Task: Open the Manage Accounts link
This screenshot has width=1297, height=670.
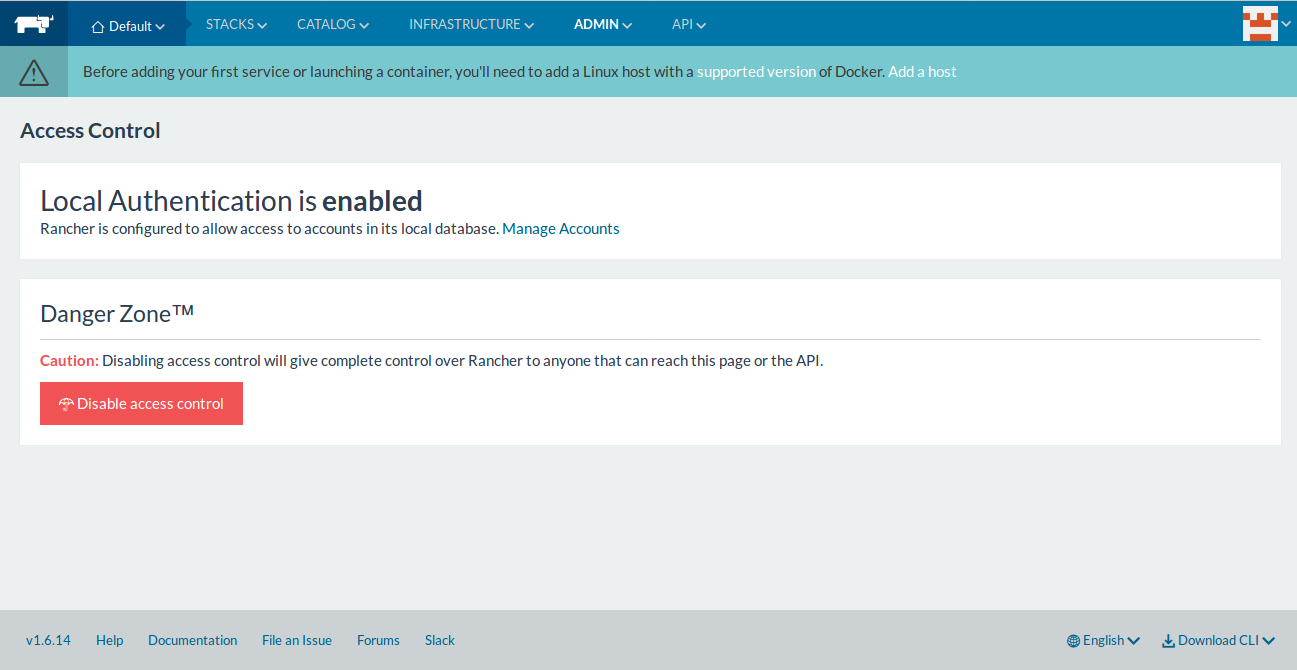Action: 561,229
